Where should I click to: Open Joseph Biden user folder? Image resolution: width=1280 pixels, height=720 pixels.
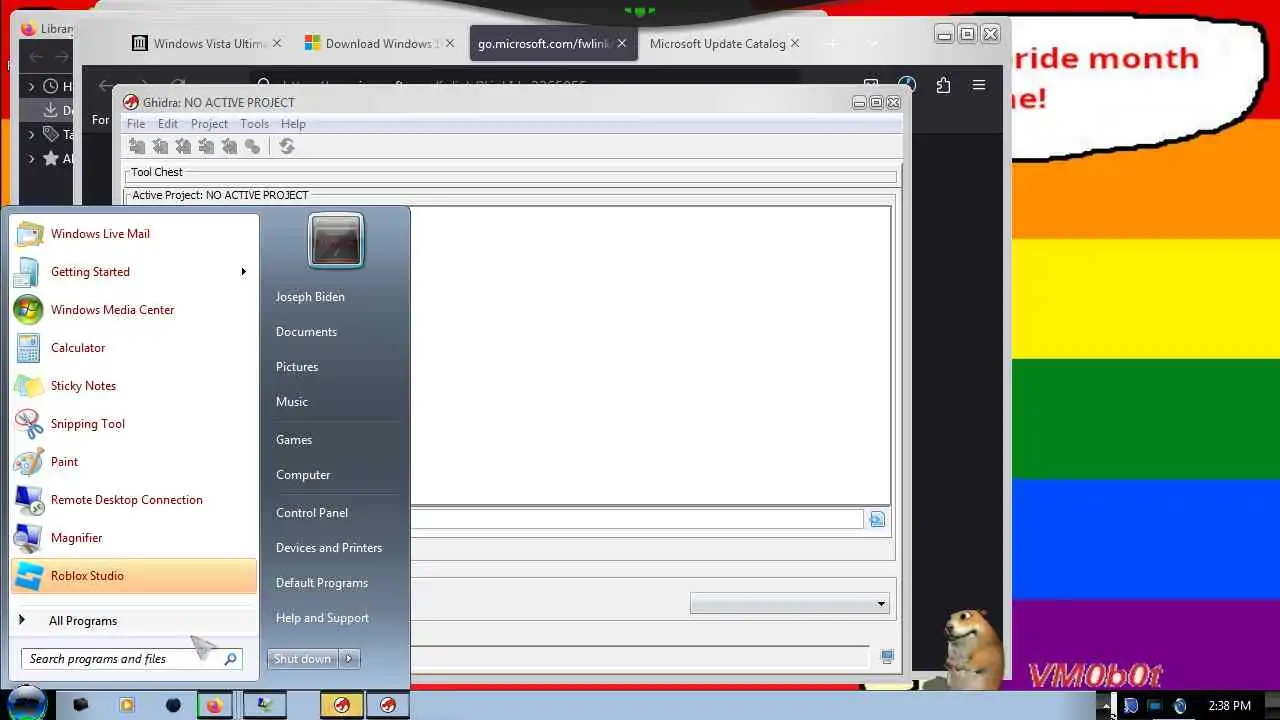pos(310,297)
